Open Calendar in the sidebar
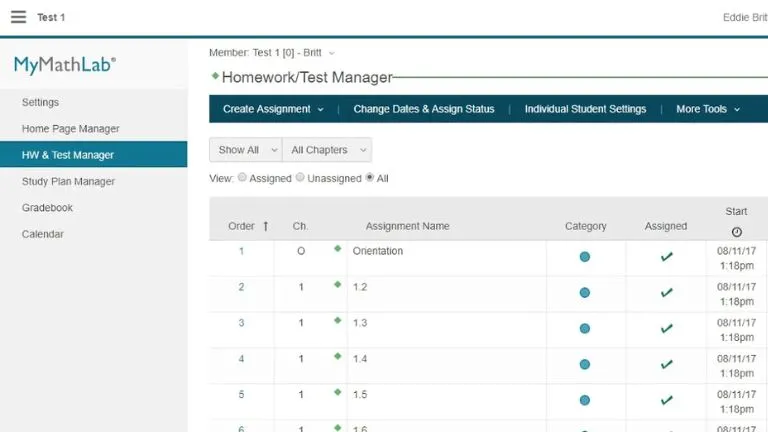The image size is (768, 432). pos(43,234)
